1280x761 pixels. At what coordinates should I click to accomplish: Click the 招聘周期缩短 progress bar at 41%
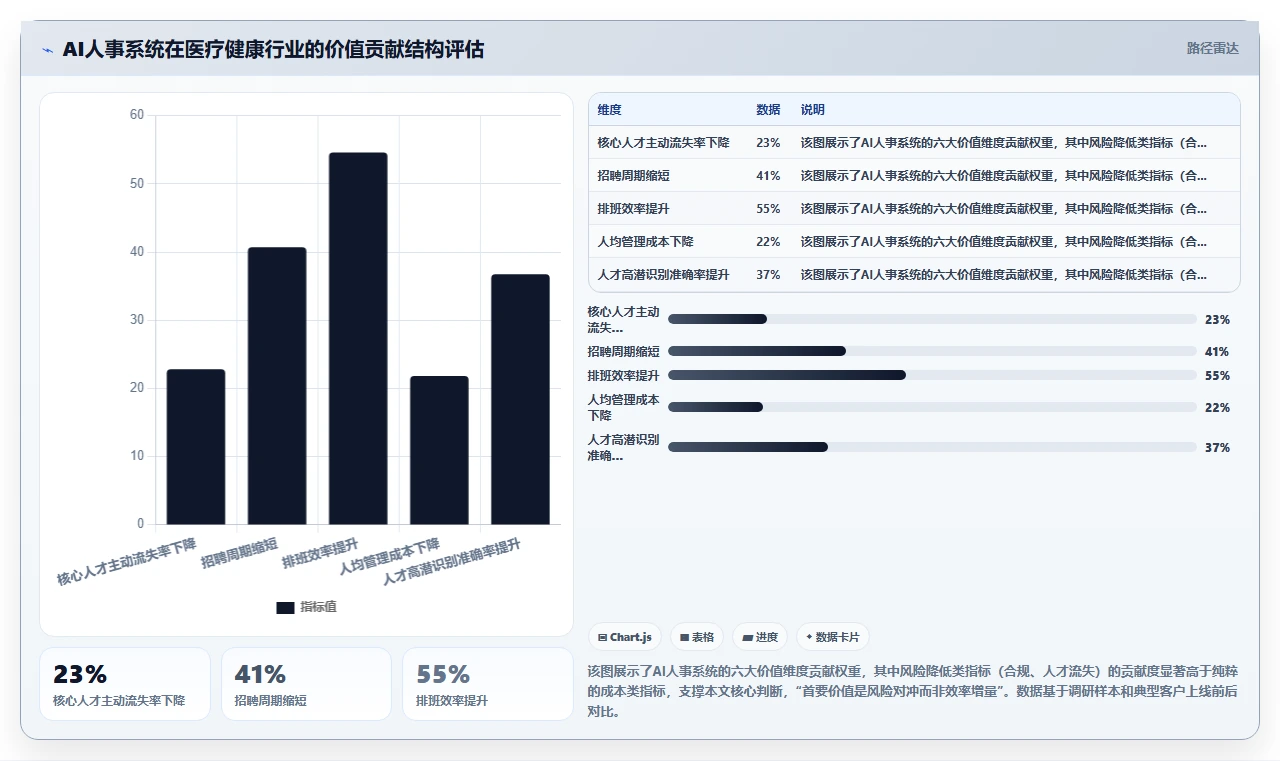pos(932,351)
